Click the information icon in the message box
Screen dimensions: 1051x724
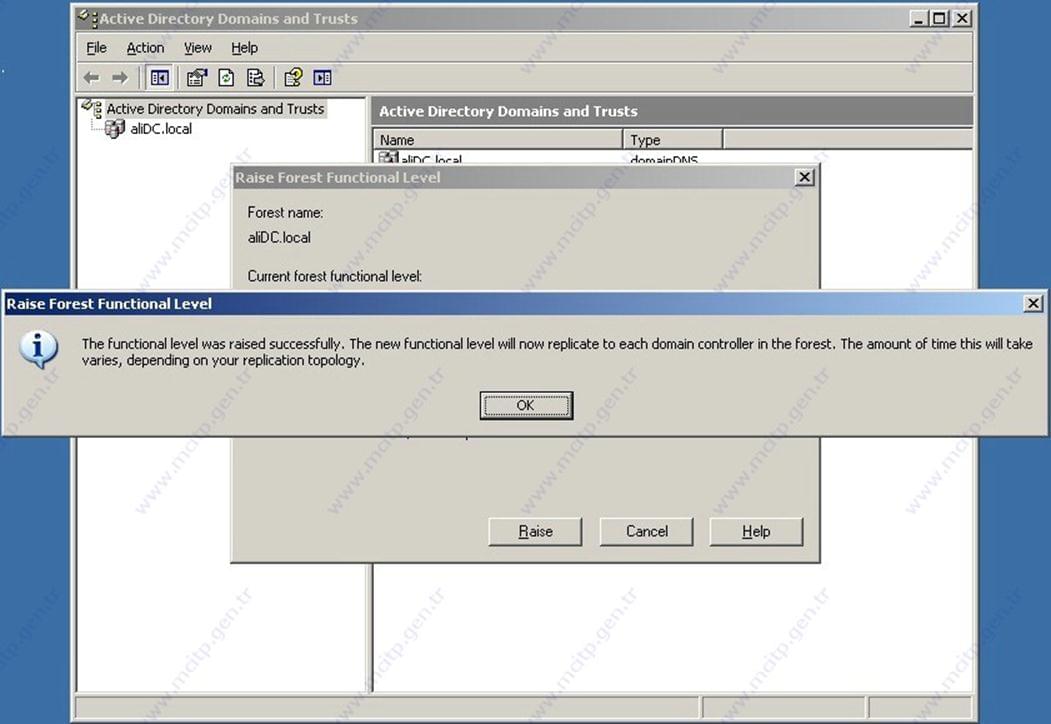tap(38, 349)
